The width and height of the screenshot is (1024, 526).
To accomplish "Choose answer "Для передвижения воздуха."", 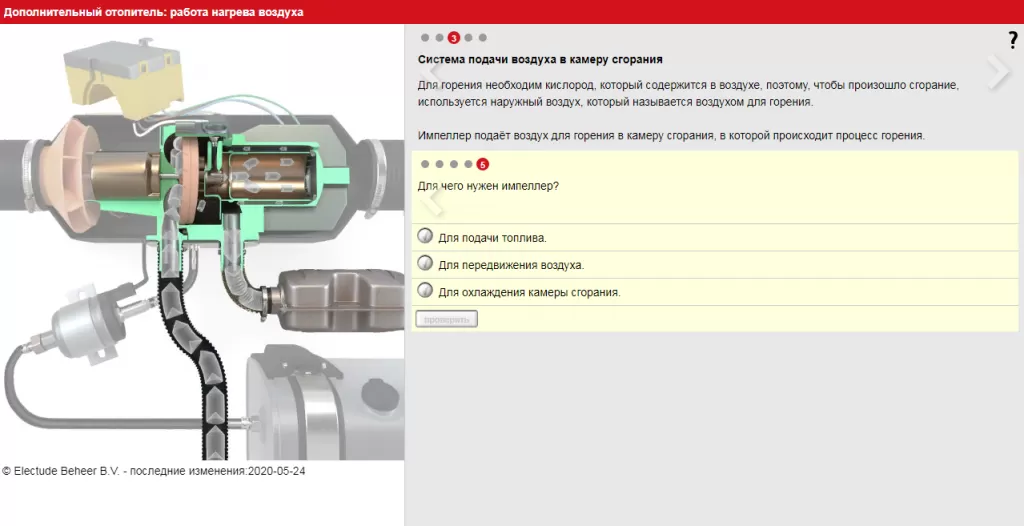I will [x=715, y=265].
